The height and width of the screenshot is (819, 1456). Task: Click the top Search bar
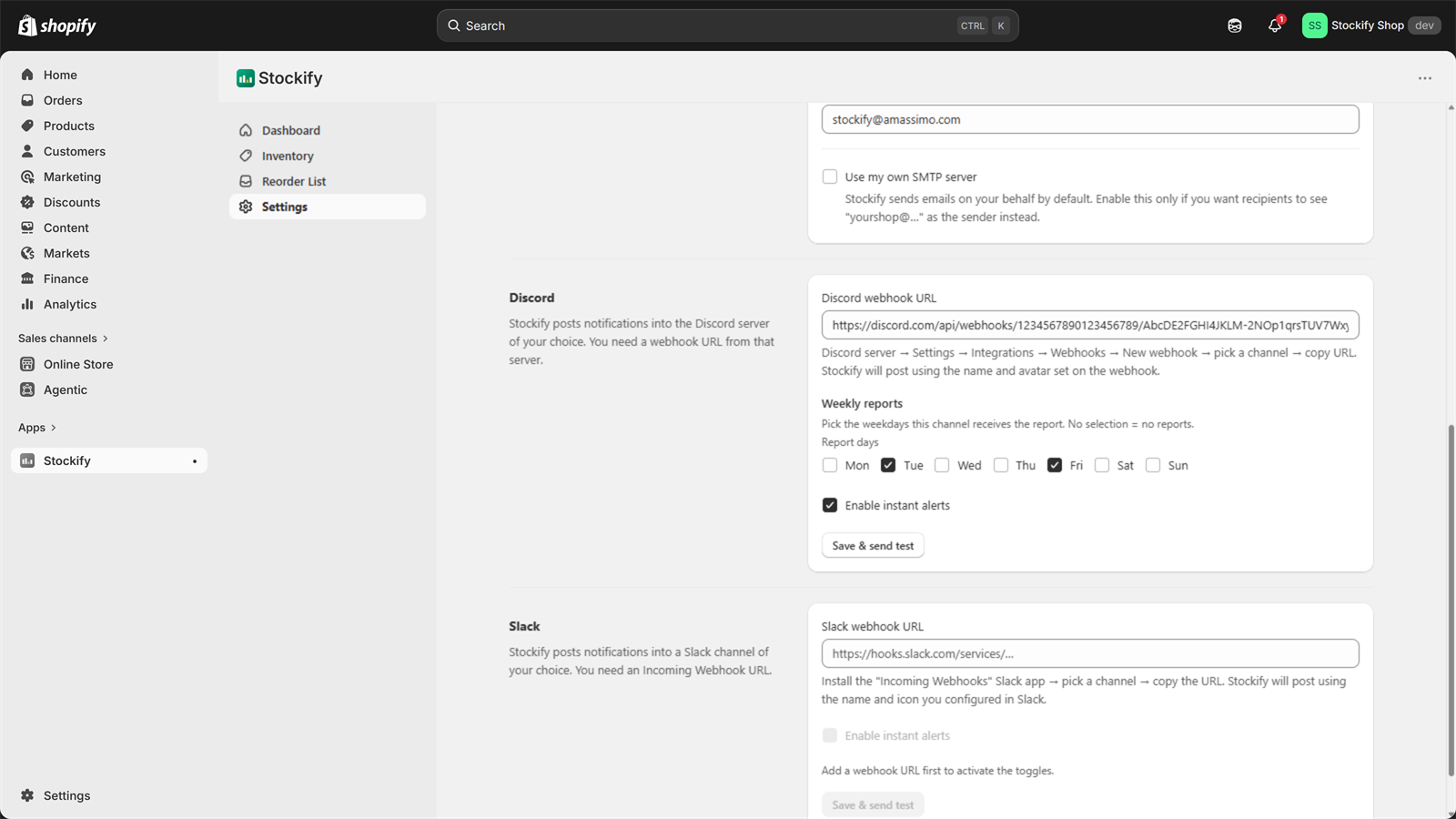728,25
